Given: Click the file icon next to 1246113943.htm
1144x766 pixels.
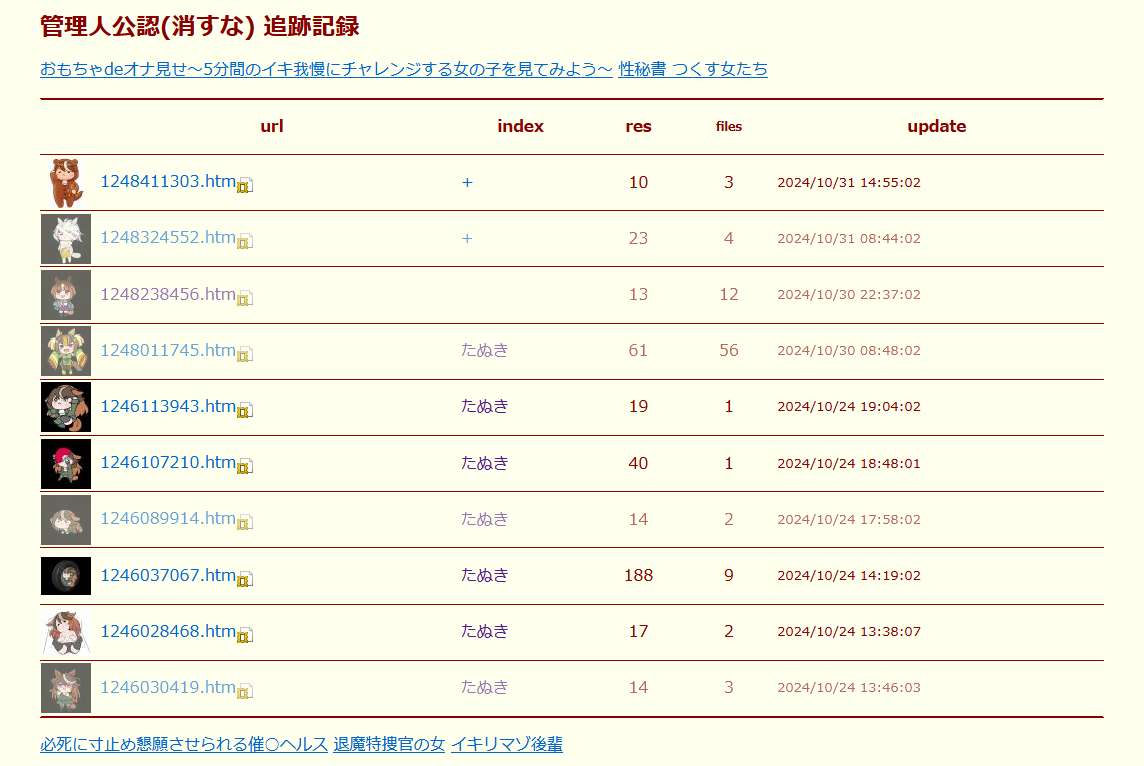Looking at the screenshot, I should tap(245, 409).
